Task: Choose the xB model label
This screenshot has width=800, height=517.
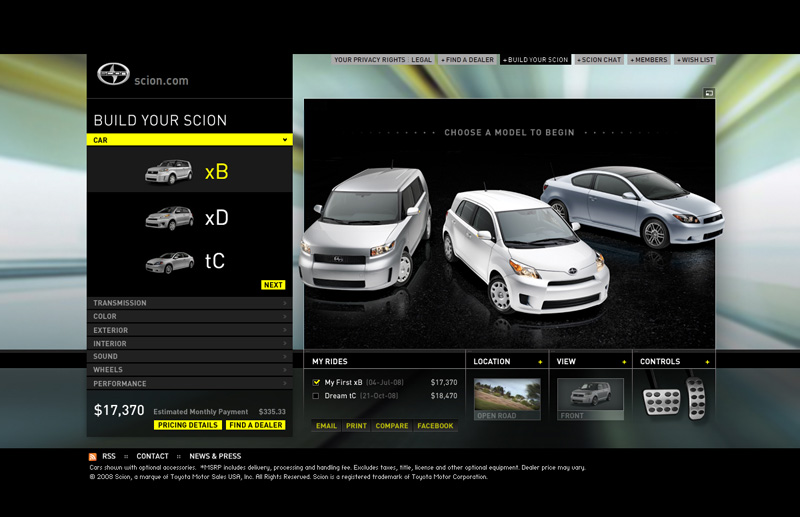Action: (x=216, y=172)
